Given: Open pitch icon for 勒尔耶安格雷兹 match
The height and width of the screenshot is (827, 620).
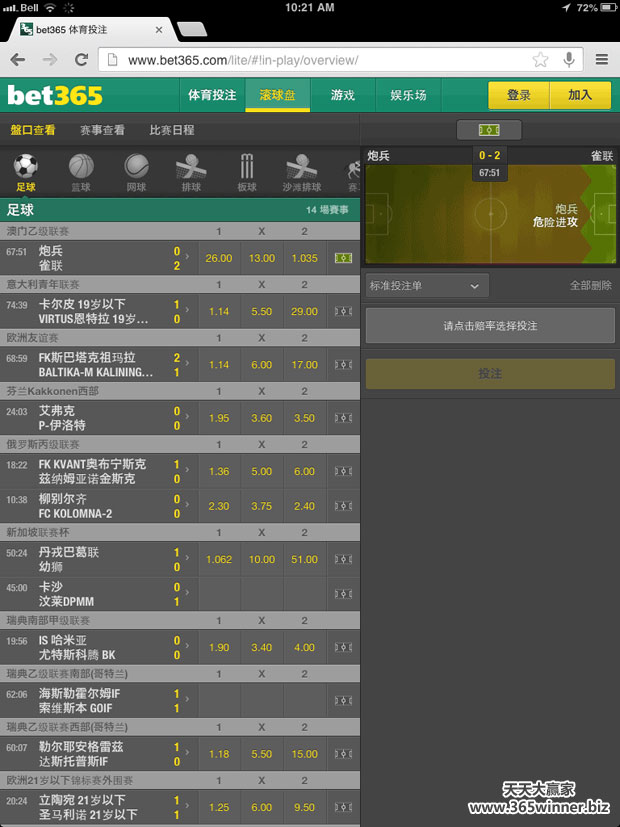Looking at the screenshot, I should click(343, 754).
